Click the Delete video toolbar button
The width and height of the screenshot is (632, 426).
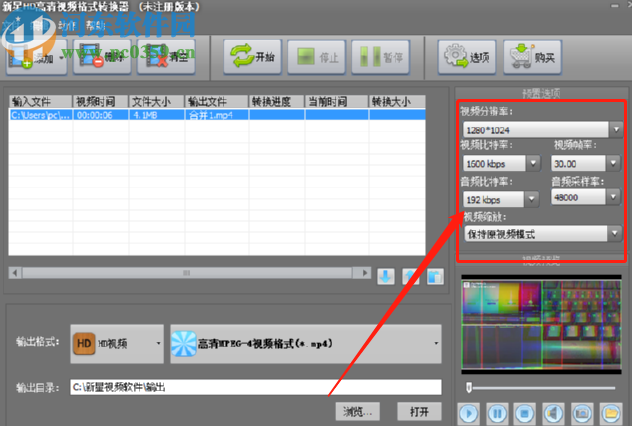(x=102, y=57)
